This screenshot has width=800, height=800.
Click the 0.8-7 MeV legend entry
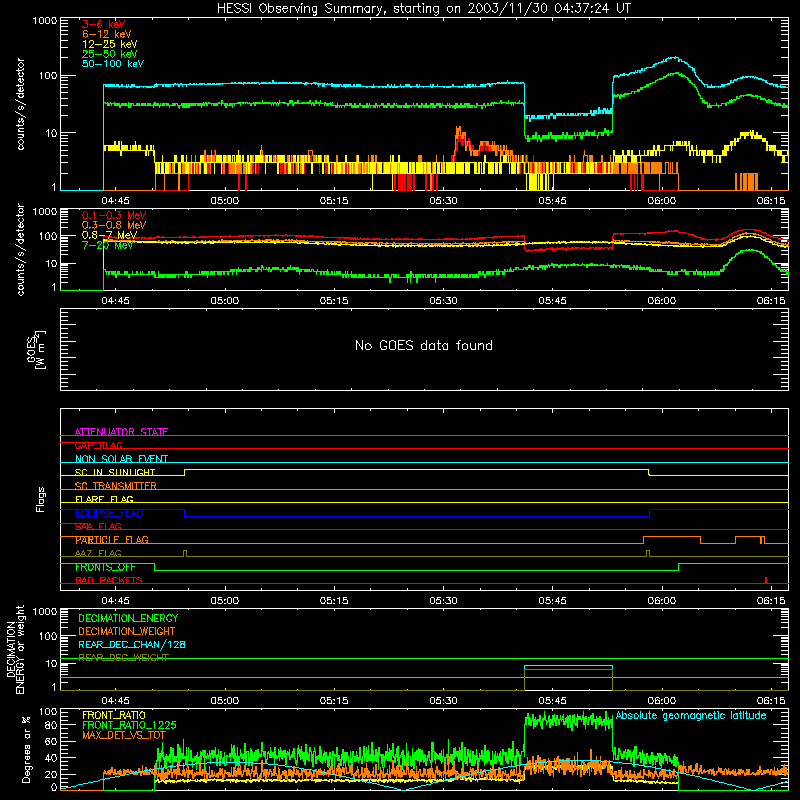coord(109,235)
